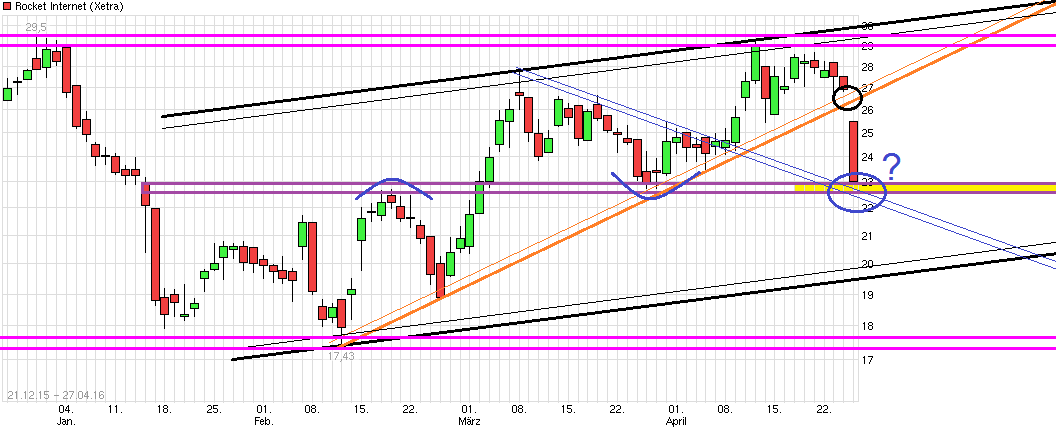
Task: Click the '25.' date axis label
Action: (214, 410)
